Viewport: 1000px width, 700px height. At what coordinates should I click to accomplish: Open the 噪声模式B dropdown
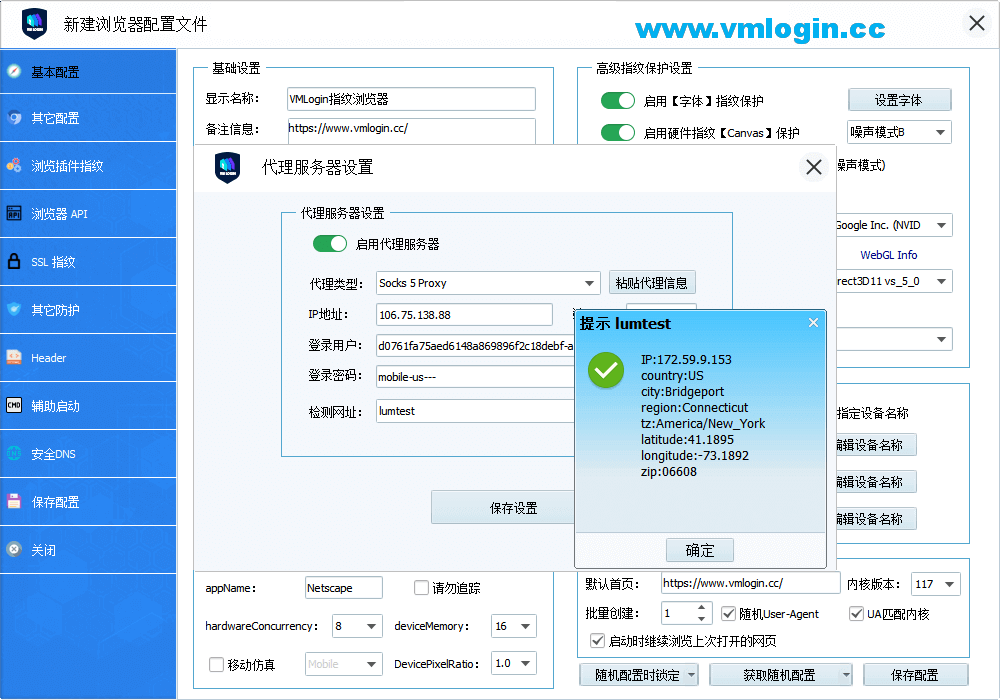pos(899,132)
